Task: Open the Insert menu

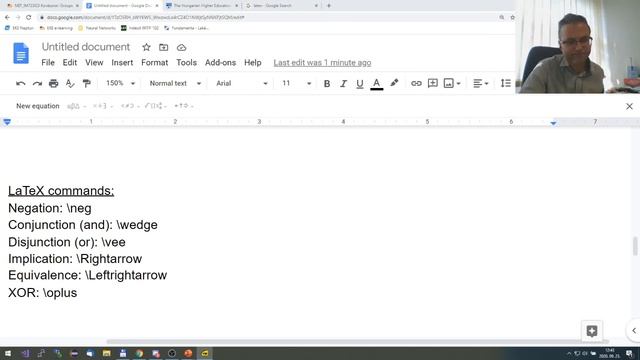Action: [x=122, y=62]
